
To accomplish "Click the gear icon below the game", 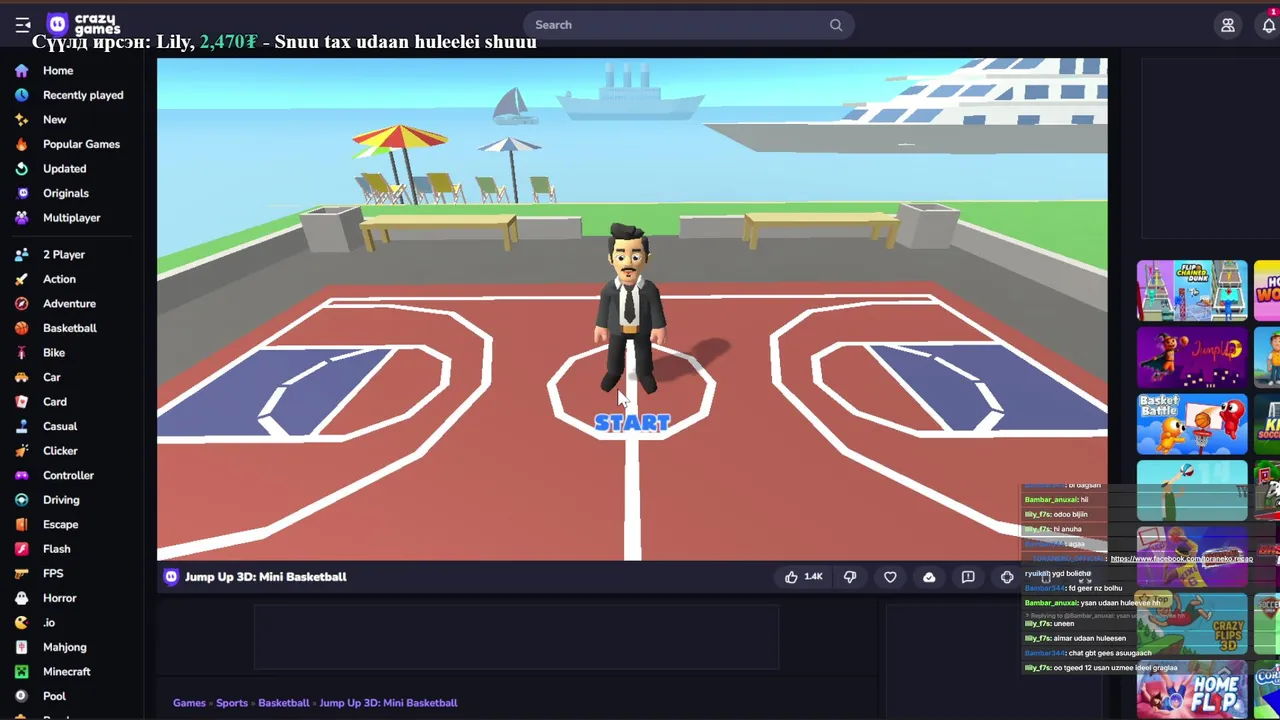I will point(1007,577).
